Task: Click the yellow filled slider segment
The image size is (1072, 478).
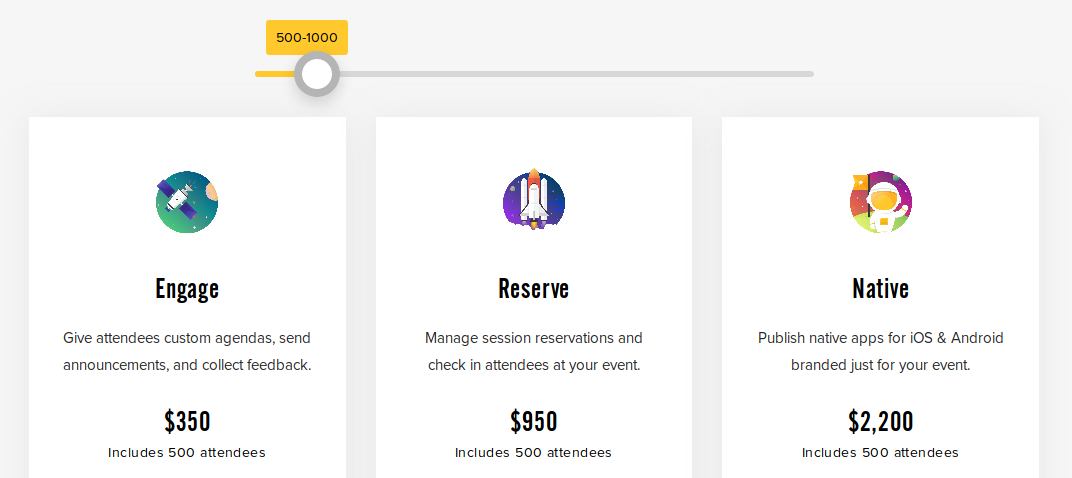Action: click(x=274, y=74)
